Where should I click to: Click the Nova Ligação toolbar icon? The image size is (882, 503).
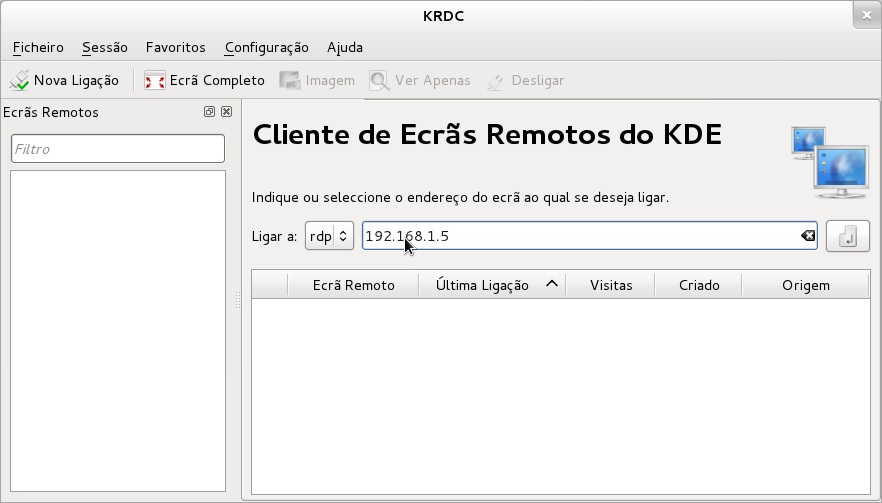point(20,80)
